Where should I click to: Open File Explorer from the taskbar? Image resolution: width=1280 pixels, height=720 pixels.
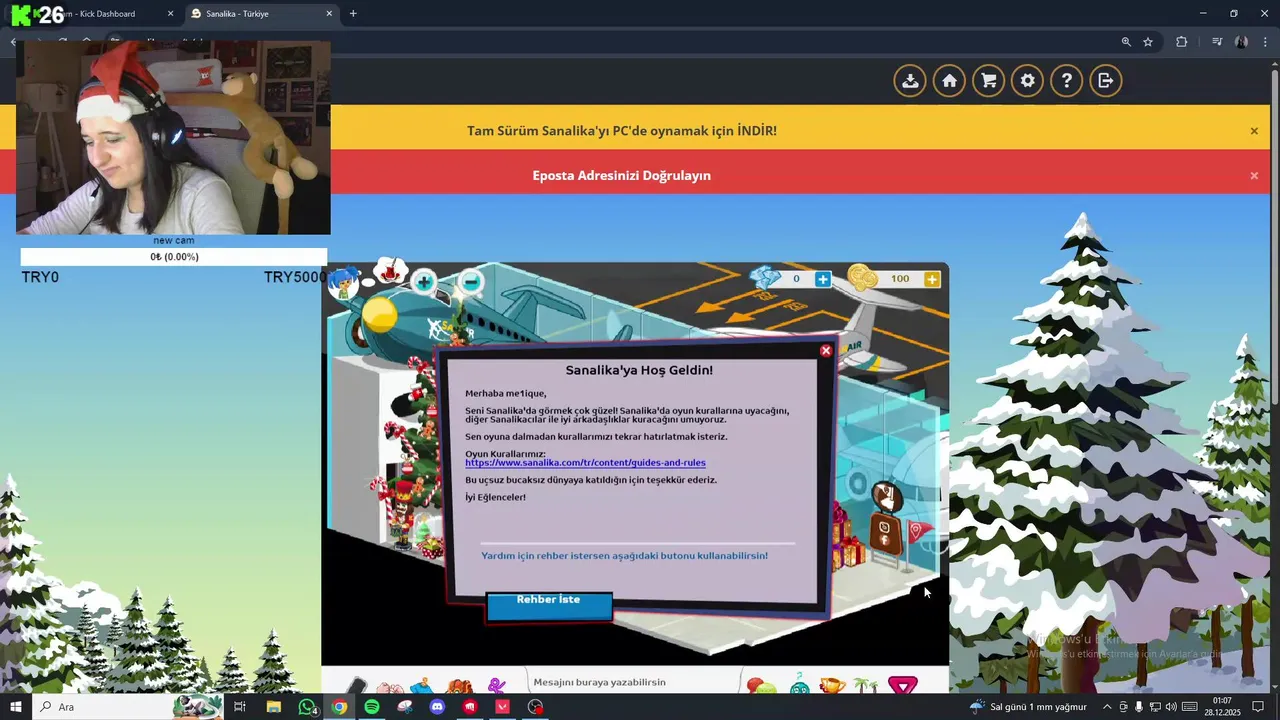pyautogui.click(x=273, y=707)
